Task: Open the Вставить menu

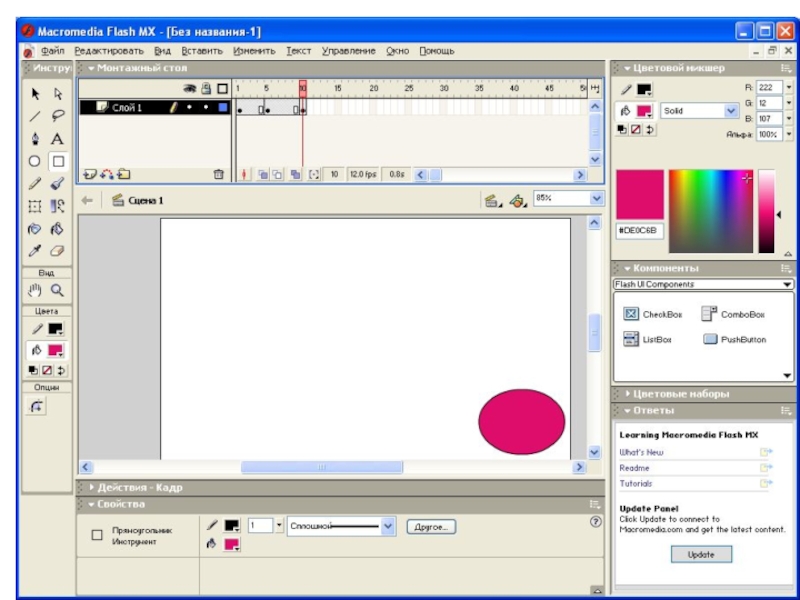Action: pyautogui.click(x=202, y=51)
